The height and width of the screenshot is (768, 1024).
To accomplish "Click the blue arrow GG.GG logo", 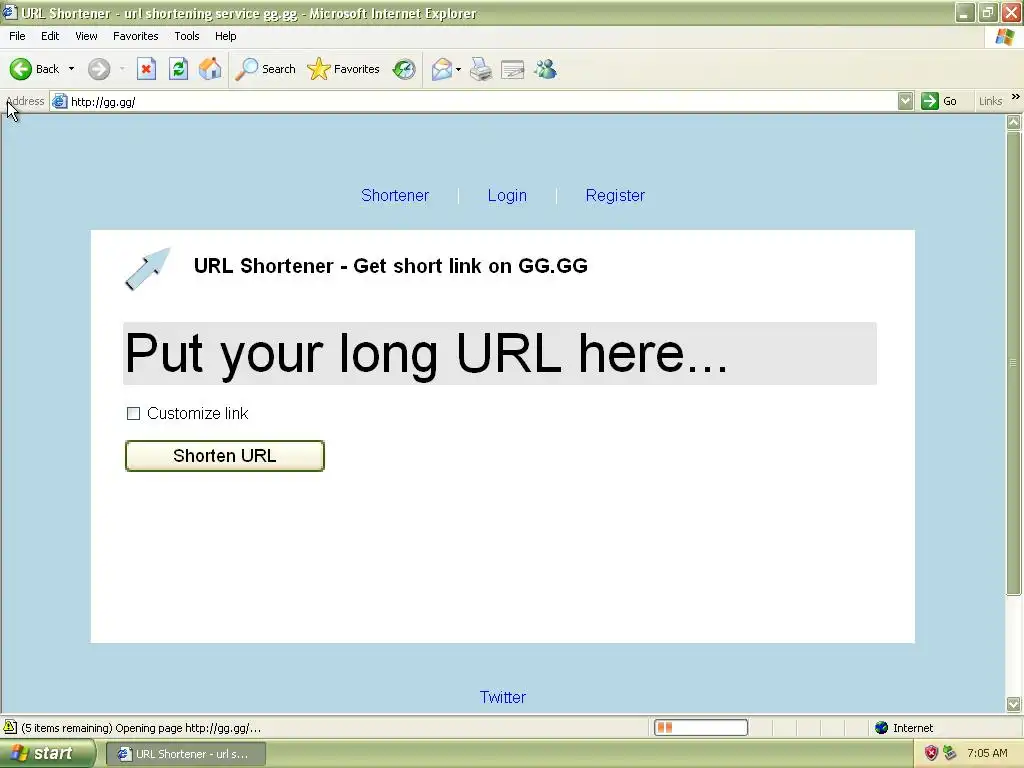I will [148, 268].
